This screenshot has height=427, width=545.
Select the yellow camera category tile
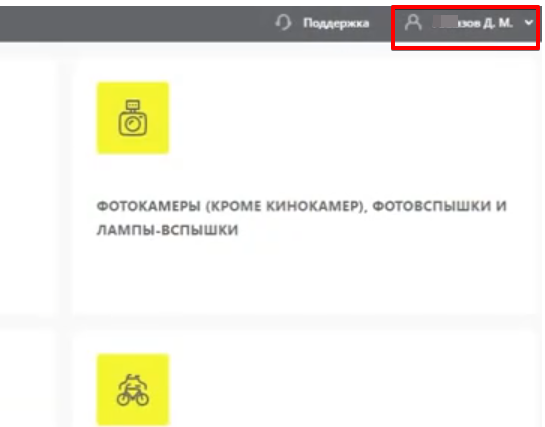click(x=133, y=118)
